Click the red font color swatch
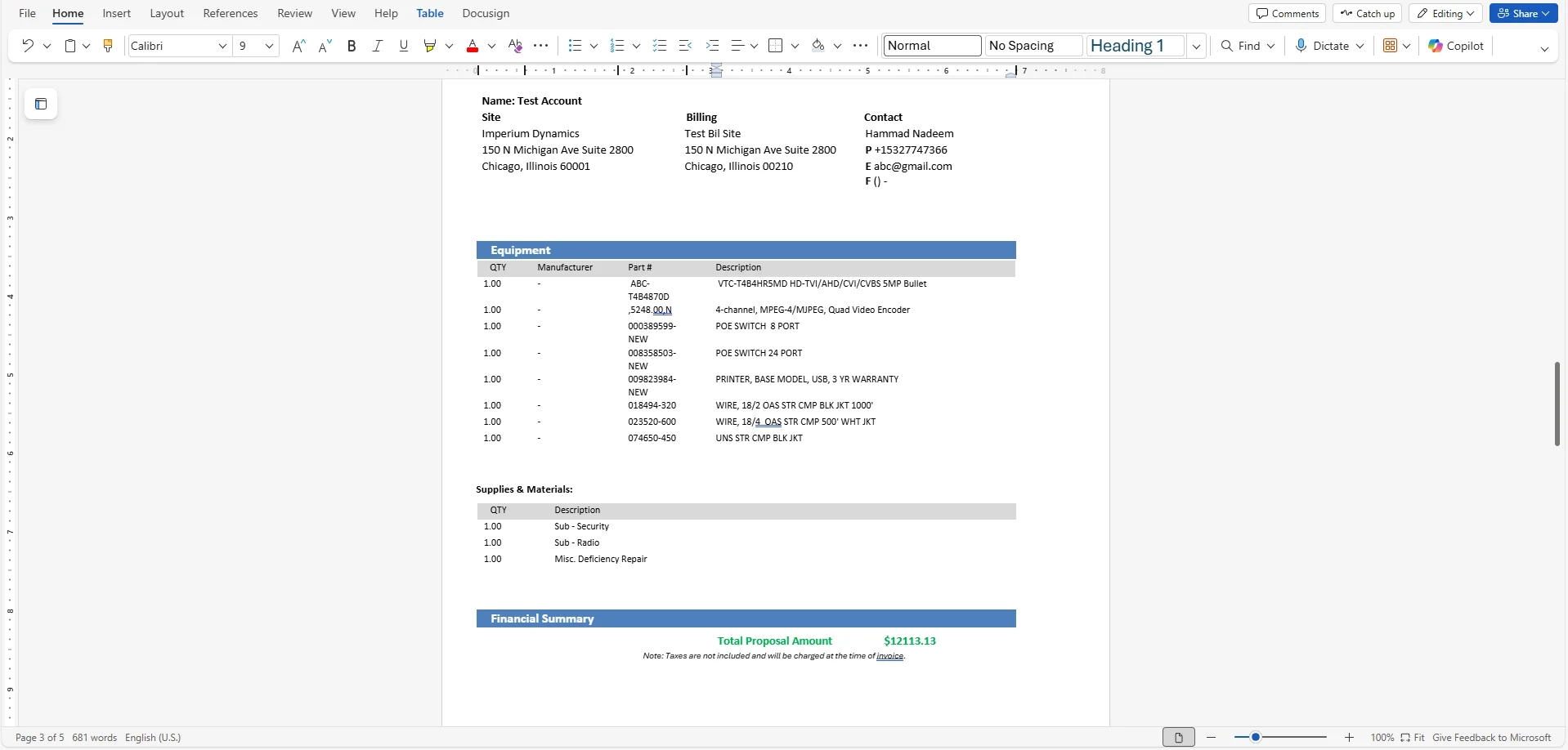This screenshot has width=1568, height=750. [x=473, y=46]
